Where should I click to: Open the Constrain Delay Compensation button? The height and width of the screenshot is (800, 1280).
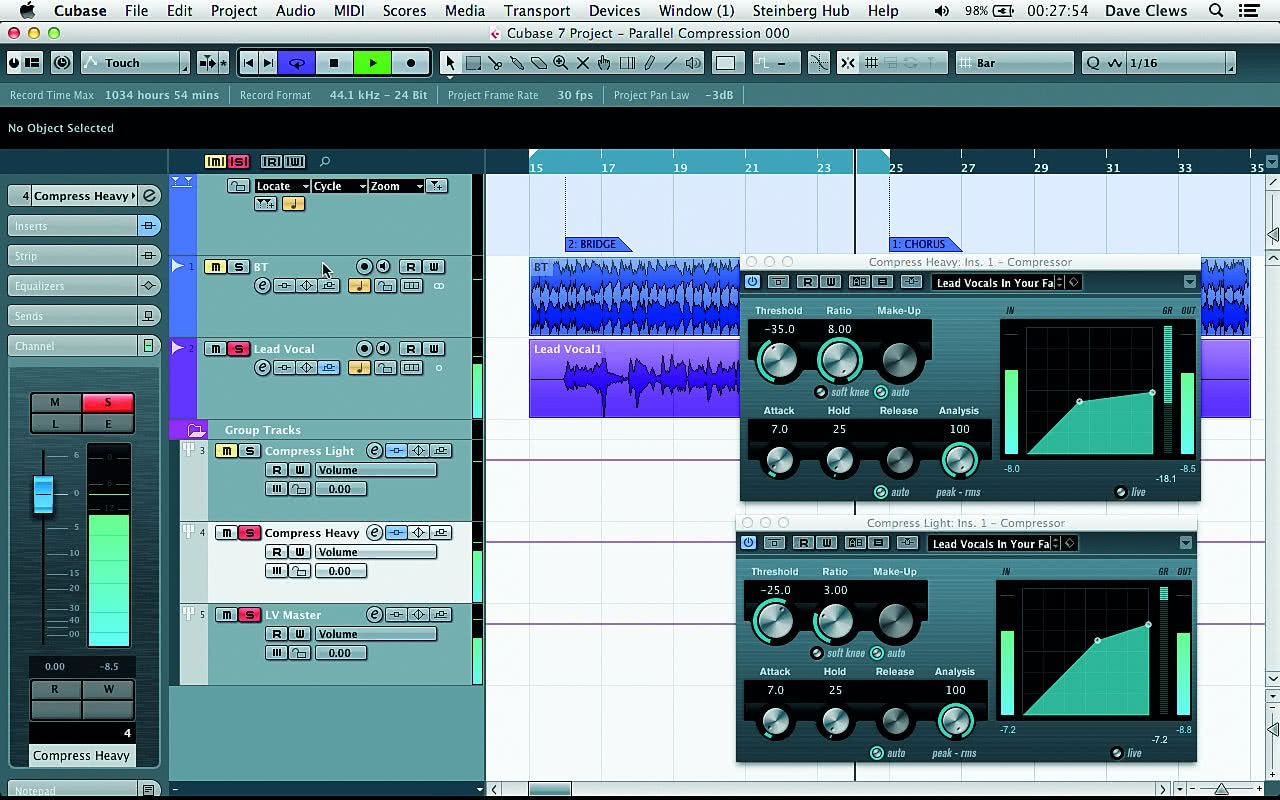click(62, 63)
